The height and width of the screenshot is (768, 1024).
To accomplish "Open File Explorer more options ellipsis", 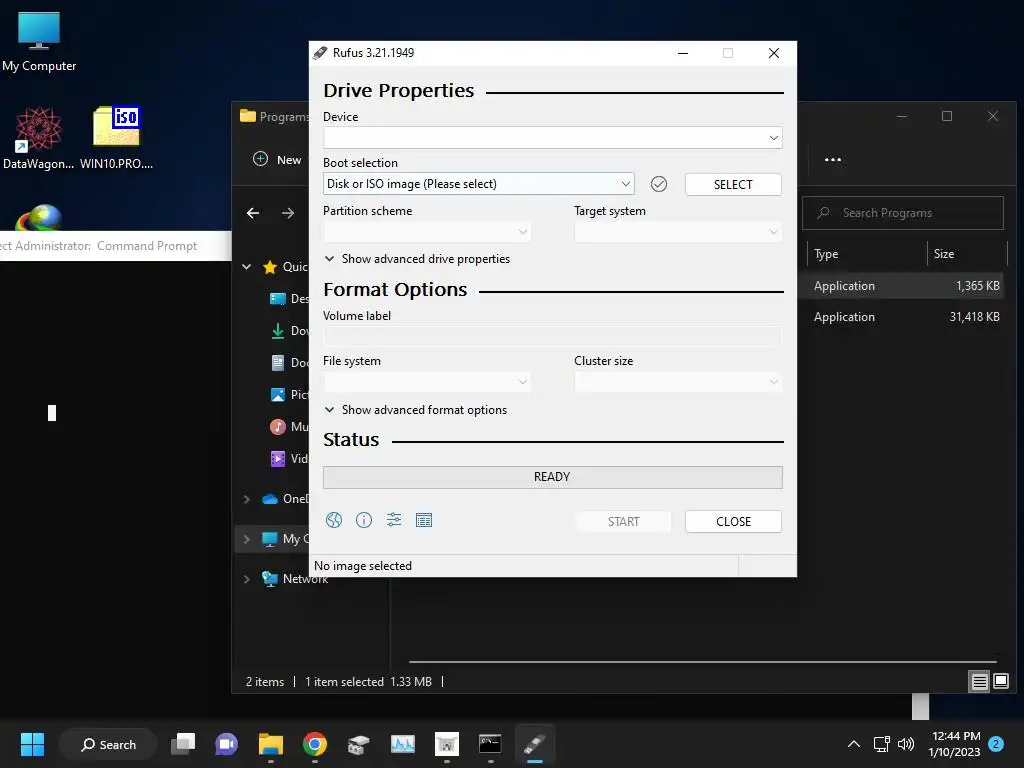I will click(x=833, y=159).
